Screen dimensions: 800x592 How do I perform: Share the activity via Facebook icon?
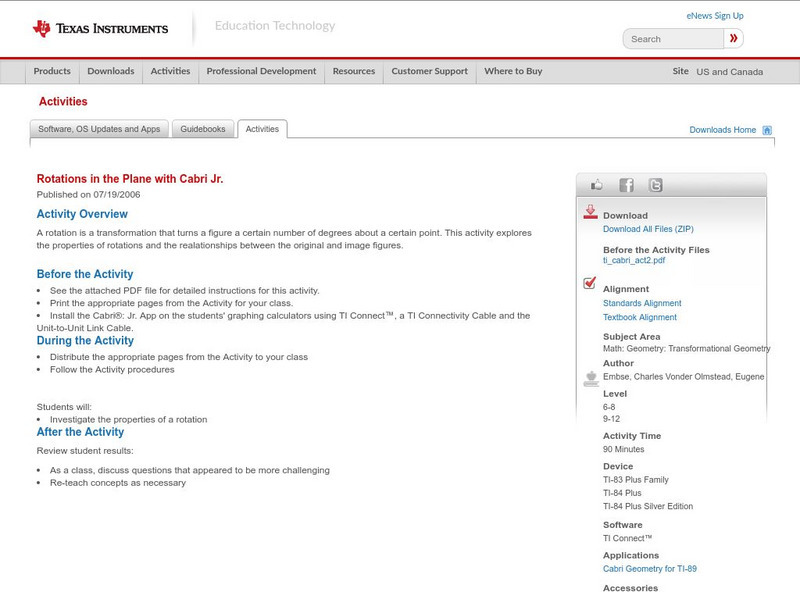pyautogui.click(x=626, y=185)
